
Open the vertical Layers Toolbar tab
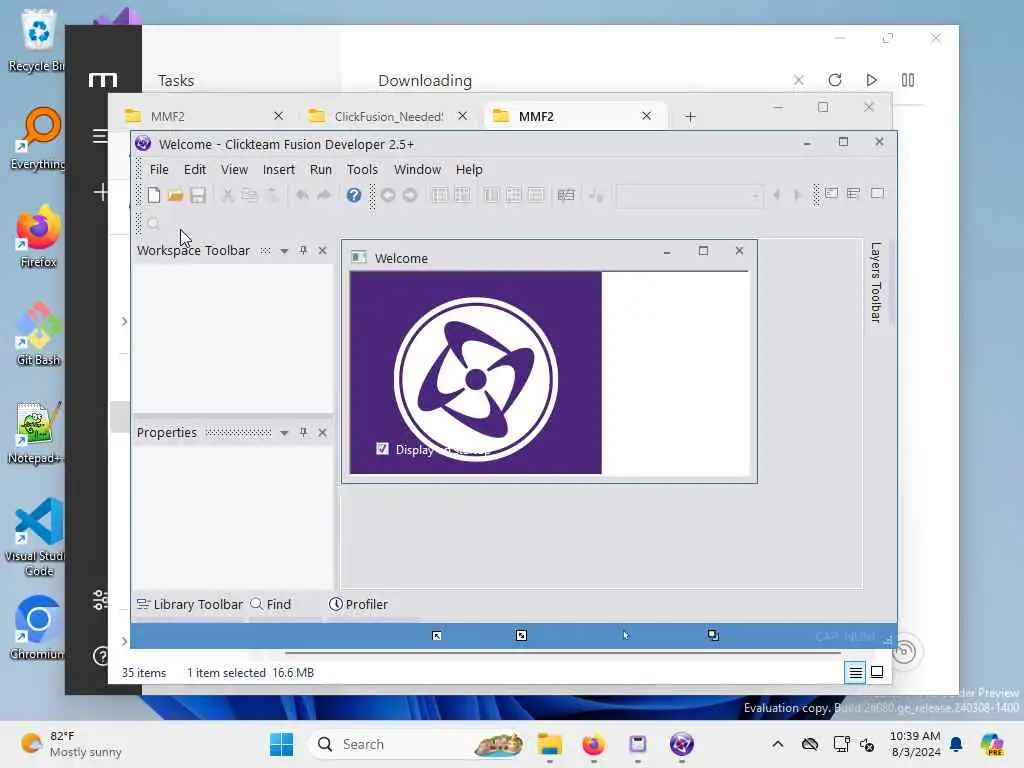pyautogui.click(x=876, y=283)
